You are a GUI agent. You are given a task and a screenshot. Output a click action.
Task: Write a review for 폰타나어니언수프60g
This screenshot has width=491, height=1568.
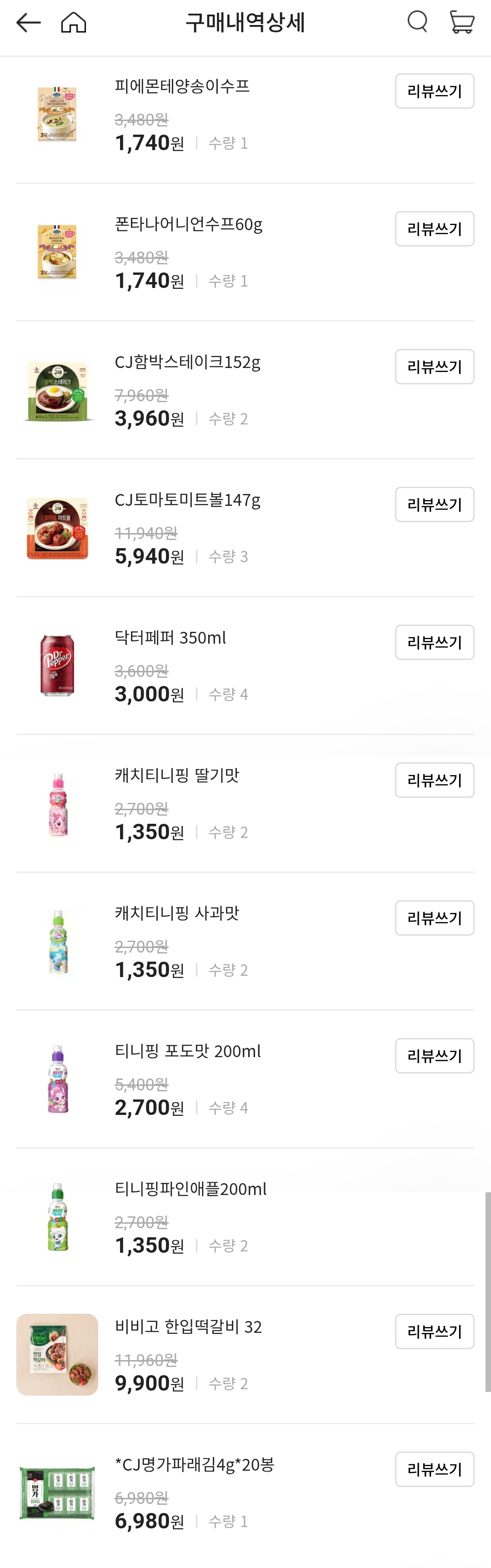tap(435, 229)
